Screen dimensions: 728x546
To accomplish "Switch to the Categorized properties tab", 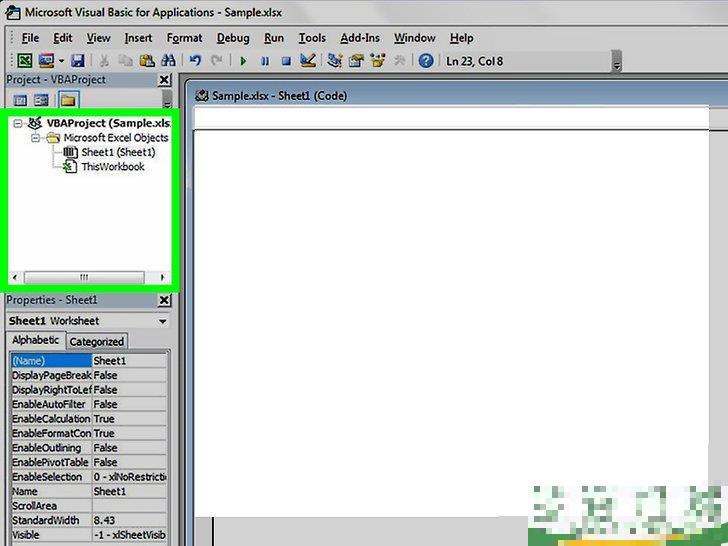I will (97, 341).
